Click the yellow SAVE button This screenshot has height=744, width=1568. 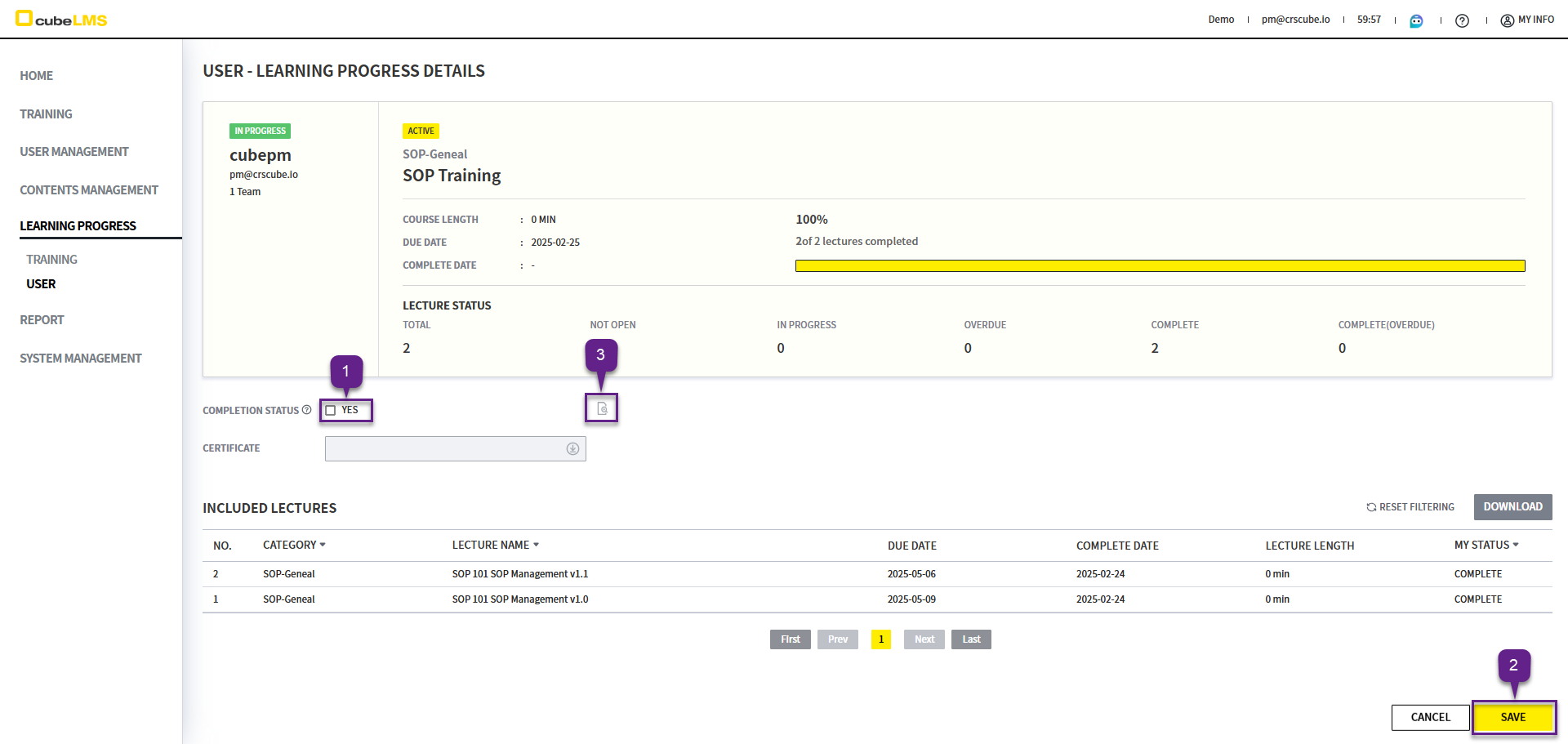[x=1512, y=717]
